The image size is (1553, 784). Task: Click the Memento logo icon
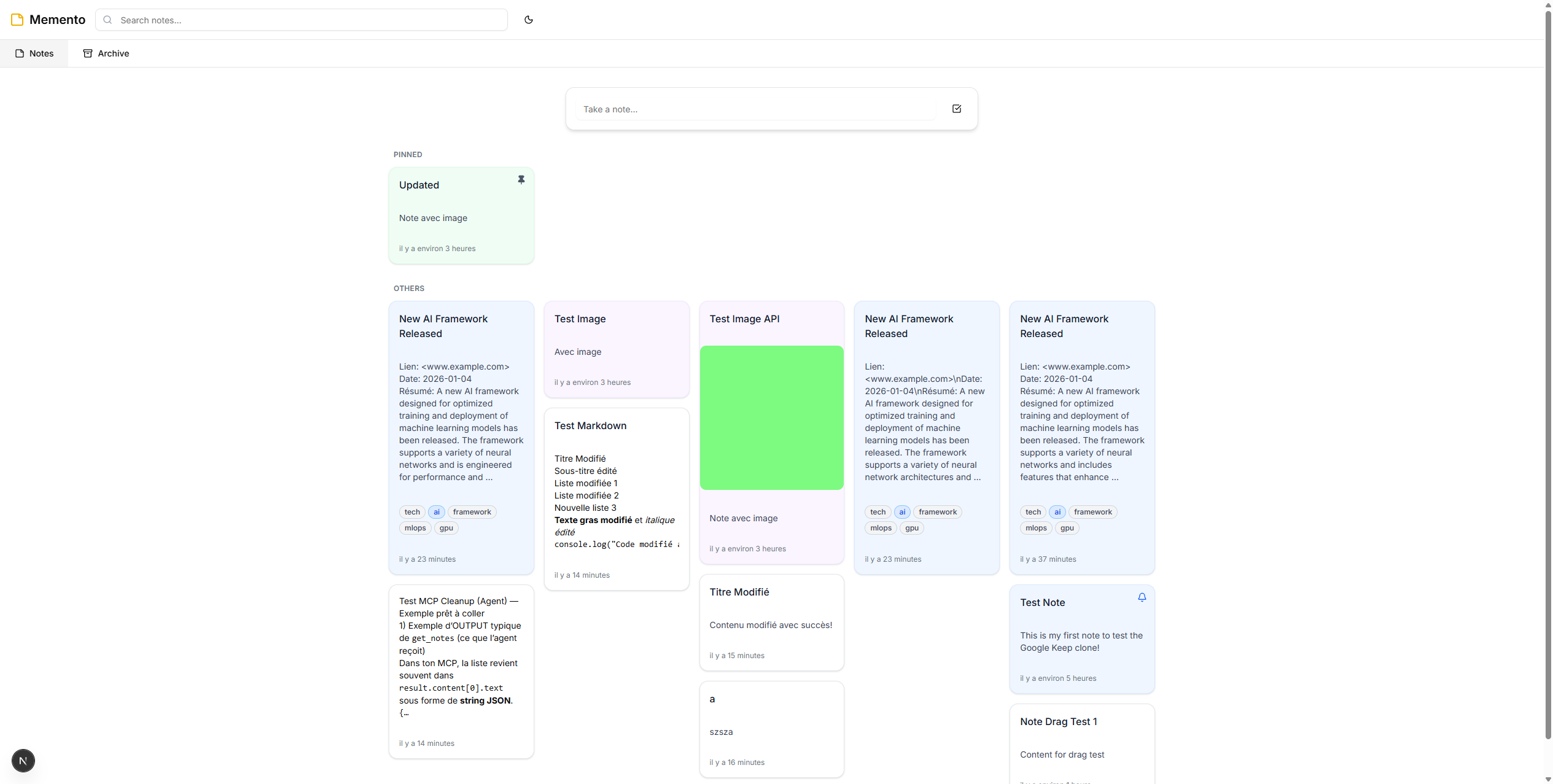(x=17, y=20)
